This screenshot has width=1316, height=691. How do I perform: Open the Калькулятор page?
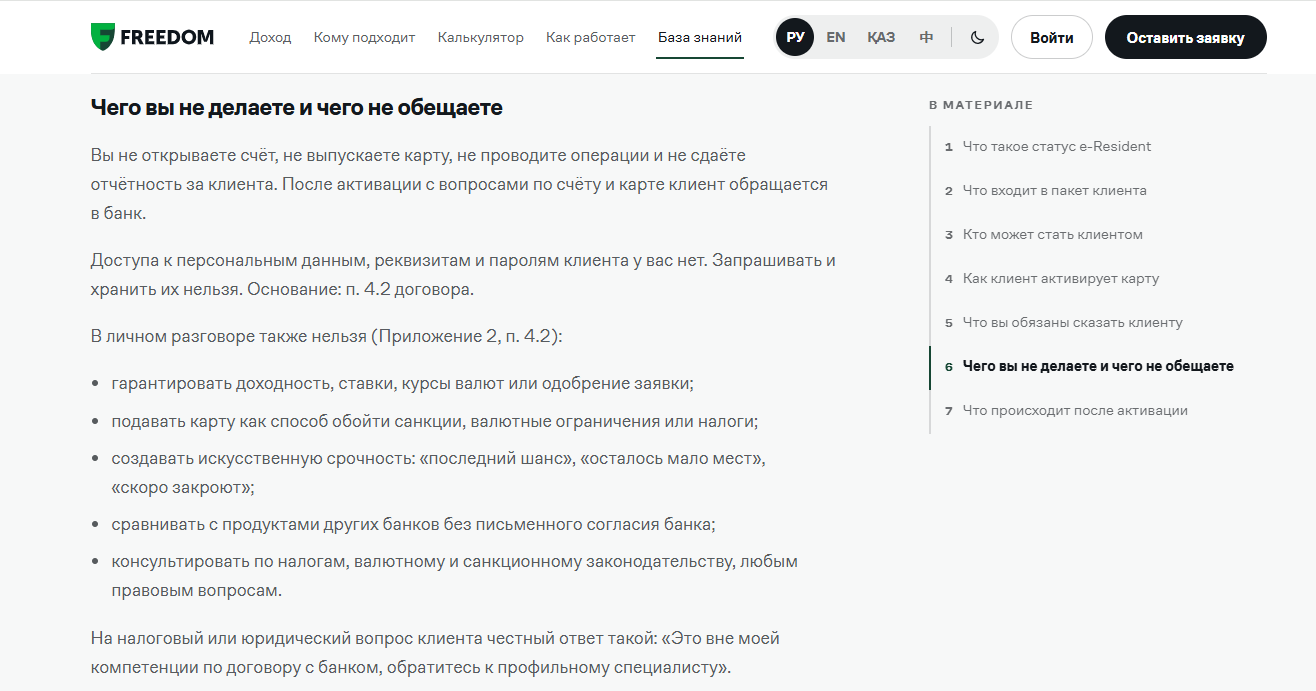coord(480,37)
